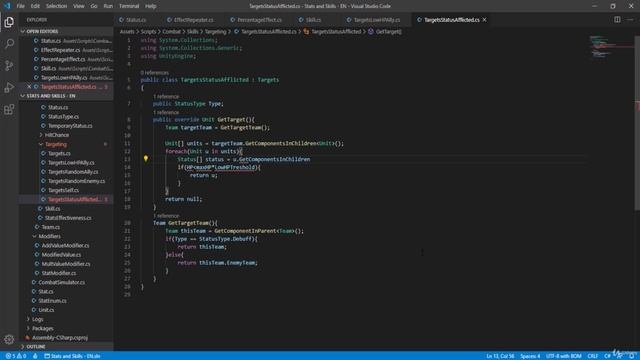Open StatEnum.cs in the explorer

pyautogui.click(x=52, y=300)
